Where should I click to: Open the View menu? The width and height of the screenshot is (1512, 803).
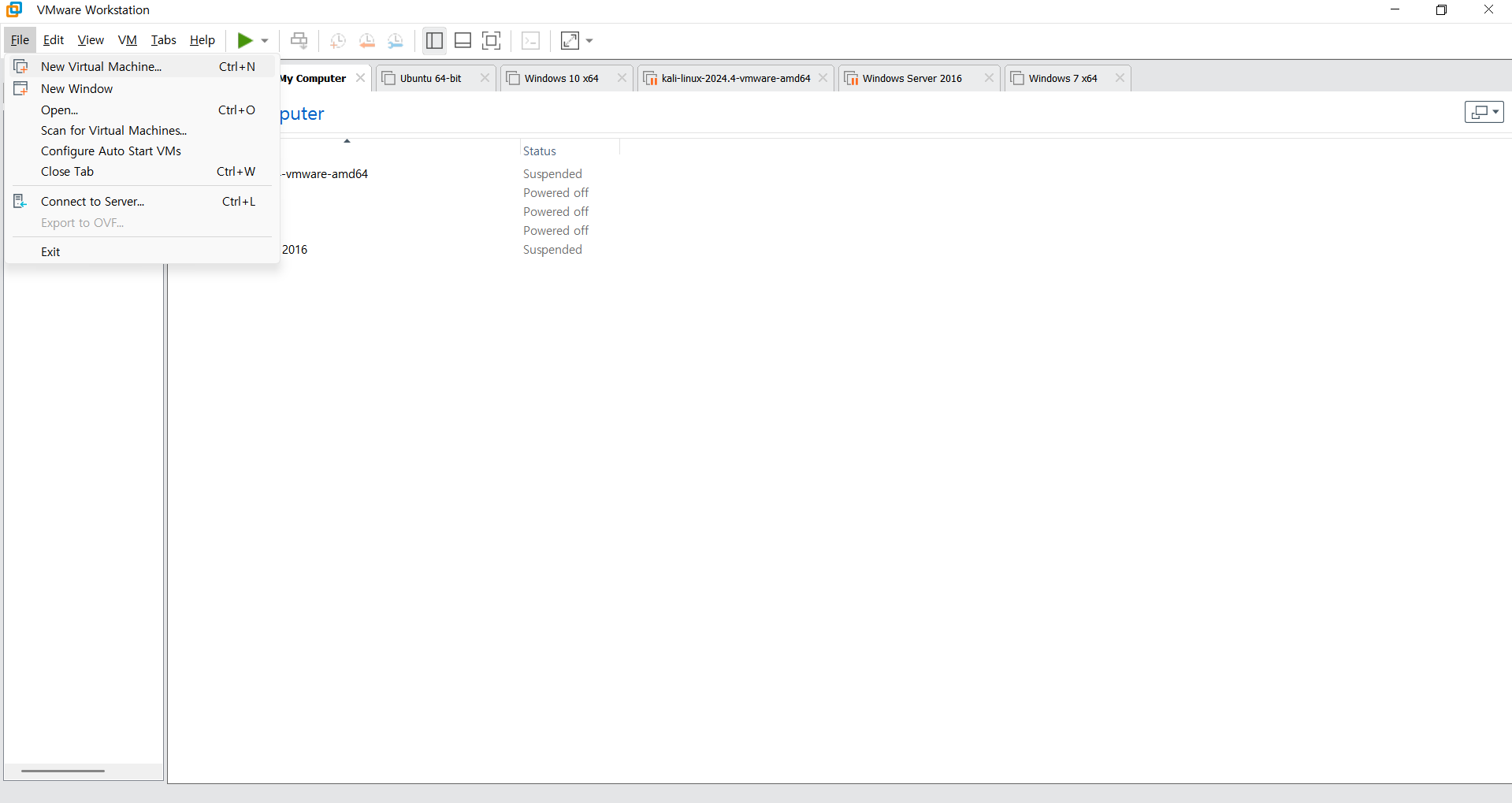(x=91, y=39)
